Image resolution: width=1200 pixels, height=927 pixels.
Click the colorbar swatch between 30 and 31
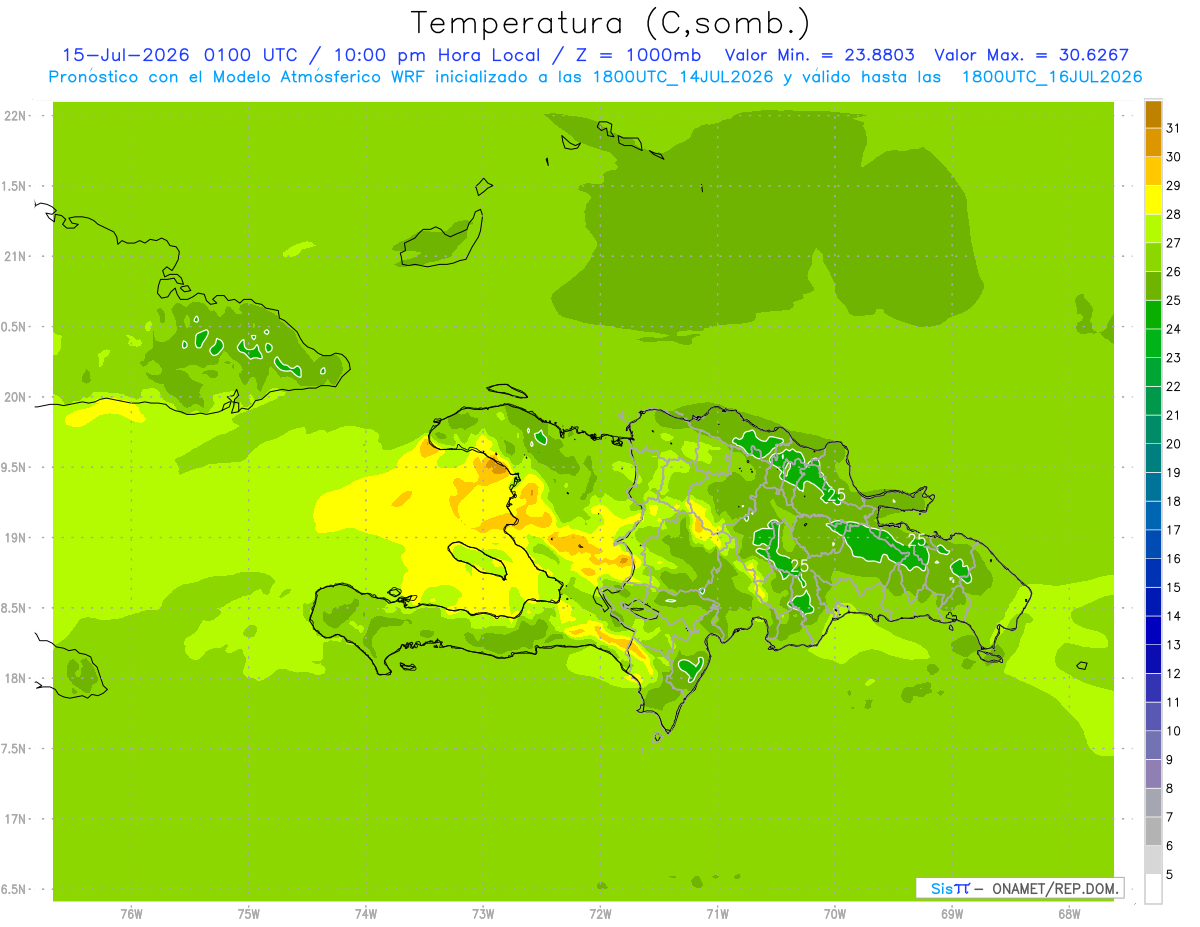coord(1153,143)
